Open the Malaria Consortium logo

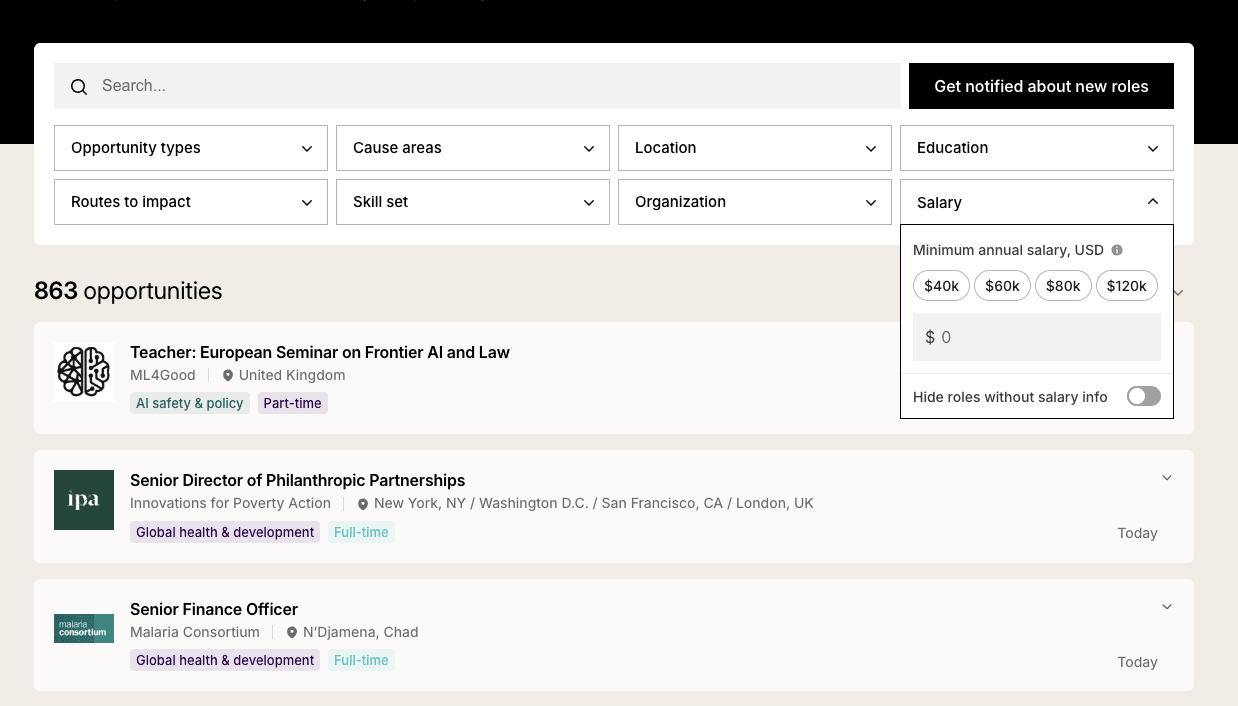pos(84,628)
